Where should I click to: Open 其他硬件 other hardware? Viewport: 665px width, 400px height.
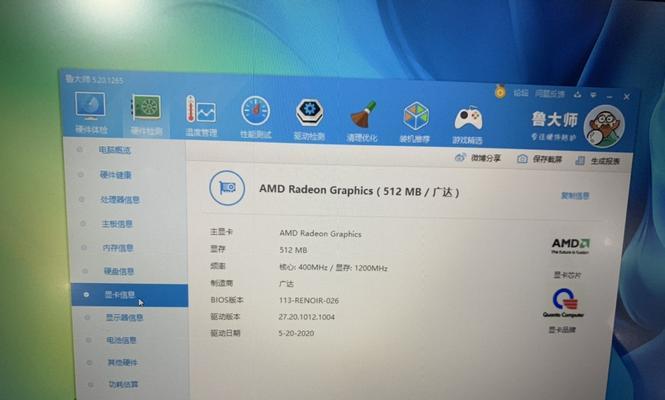[123, 362]
